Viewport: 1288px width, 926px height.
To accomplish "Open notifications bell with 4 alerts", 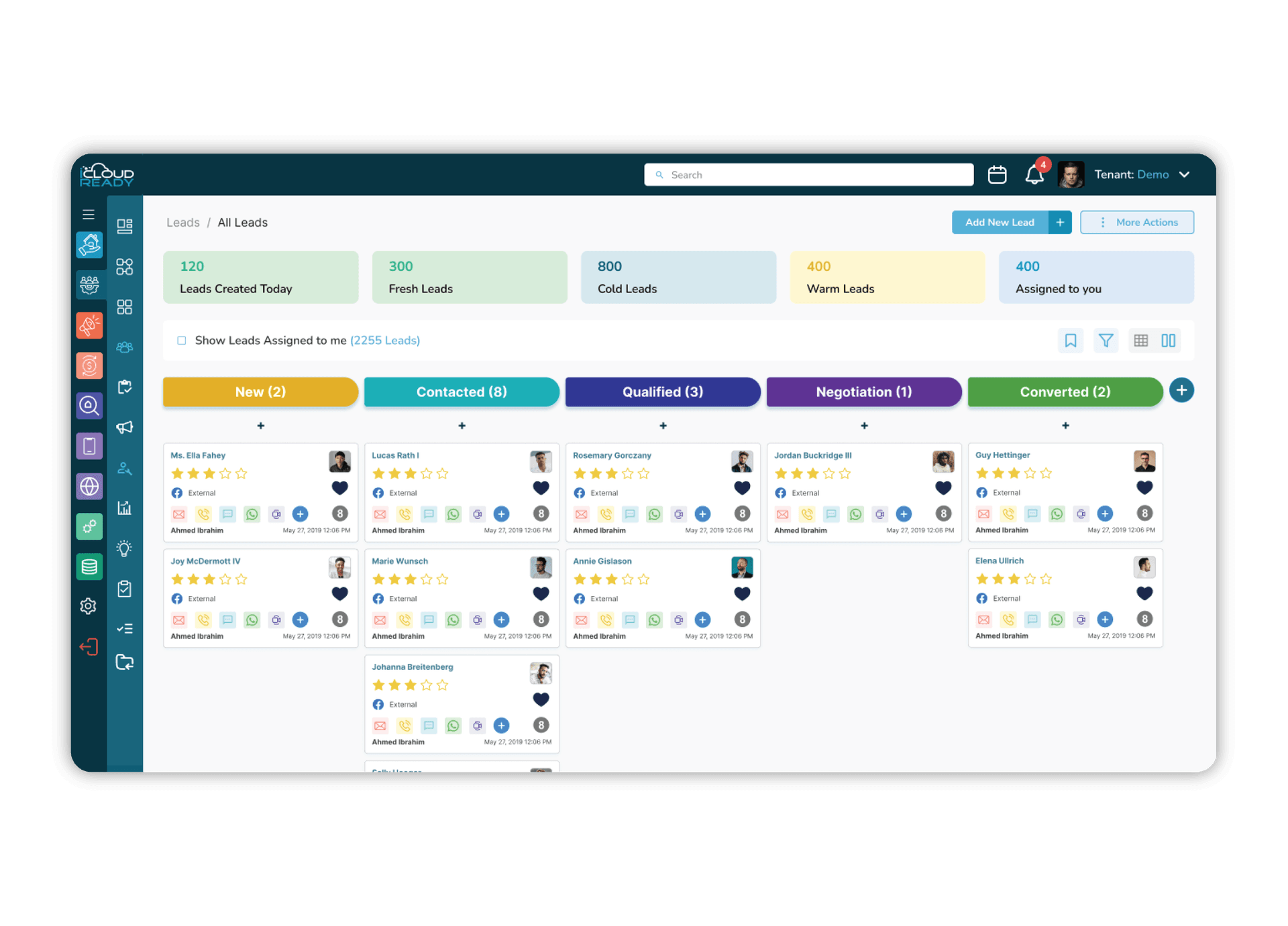I will click(x=1034, y=175).
